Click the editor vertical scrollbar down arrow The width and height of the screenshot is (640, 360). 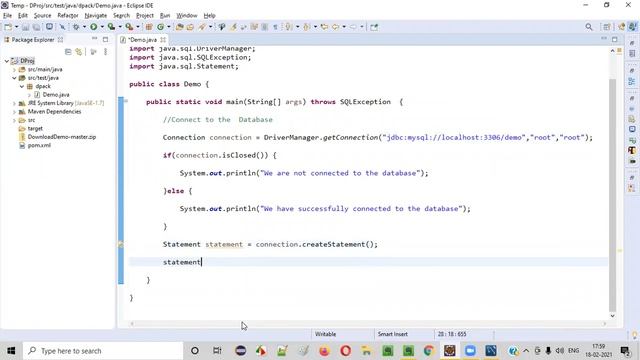612,316
